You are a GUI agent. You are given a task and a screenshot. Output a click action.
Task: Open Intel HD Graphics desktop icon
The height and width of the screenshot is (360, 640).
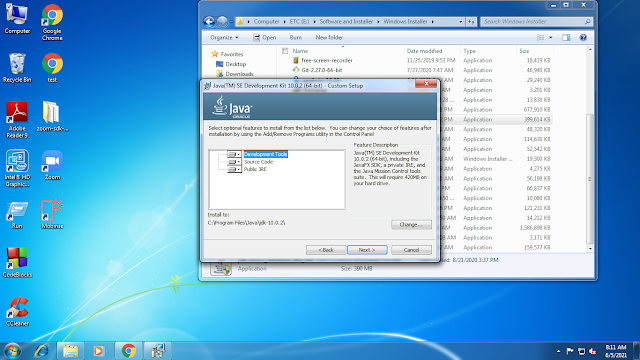tap(17, 168)
